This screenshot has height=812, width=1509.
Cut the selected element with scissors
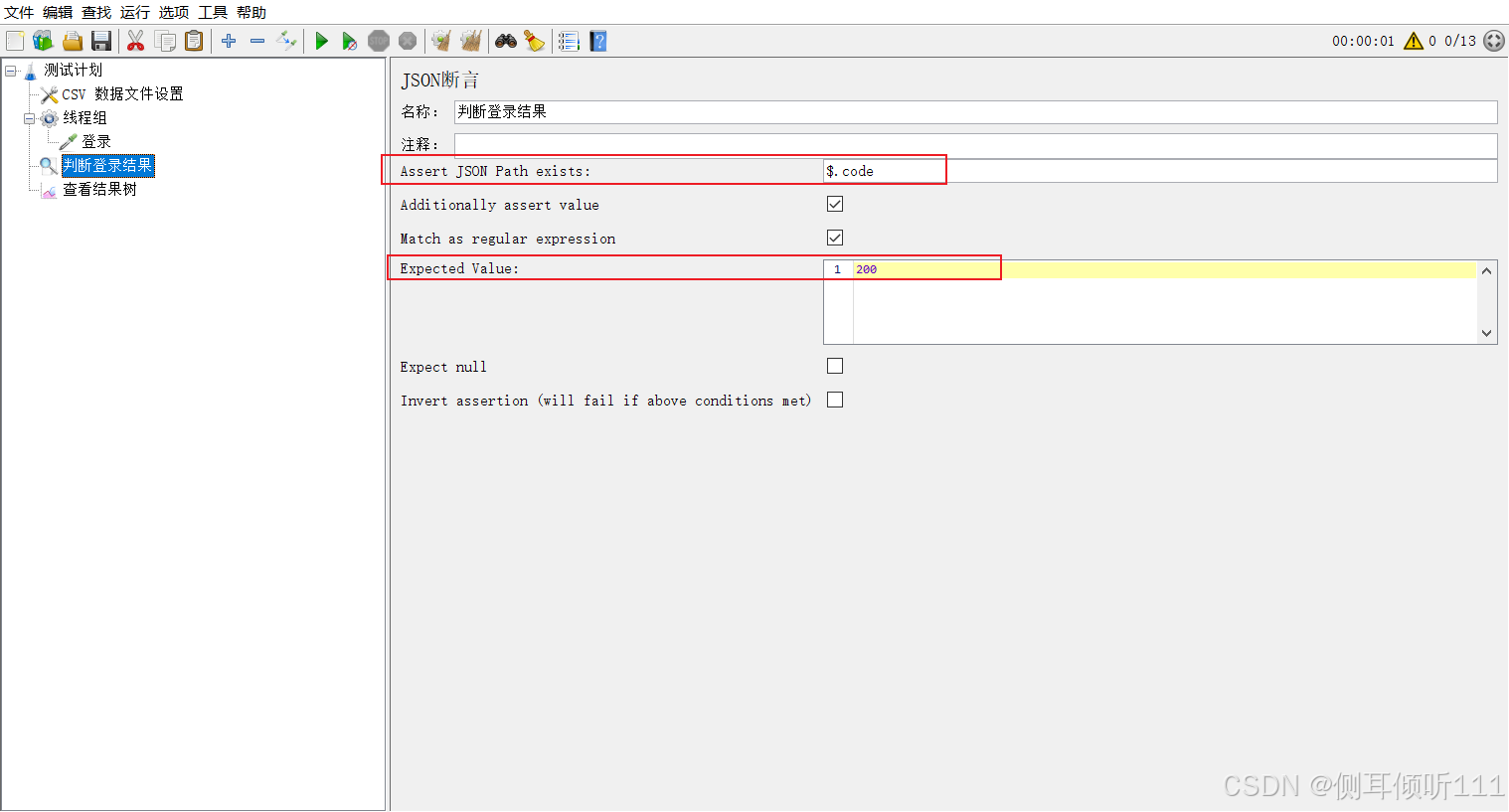click(x=136, y=41)
